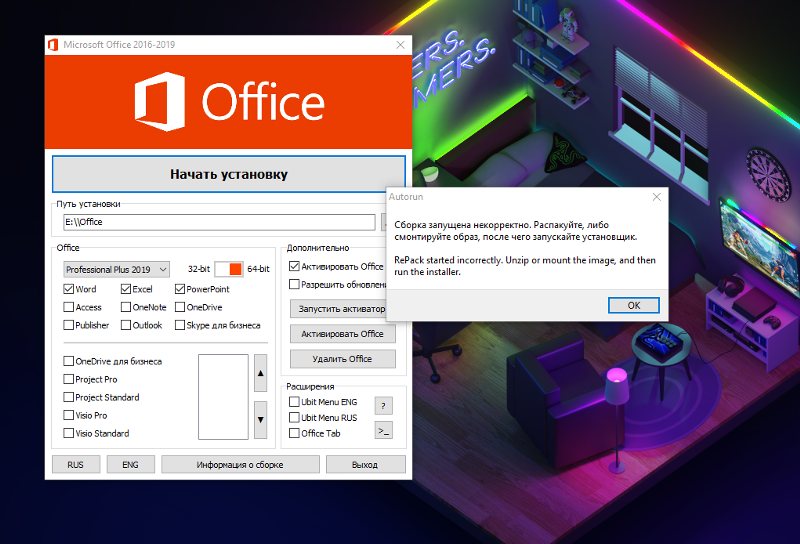Click the install path field E:\\Office

tap(219, 222)
